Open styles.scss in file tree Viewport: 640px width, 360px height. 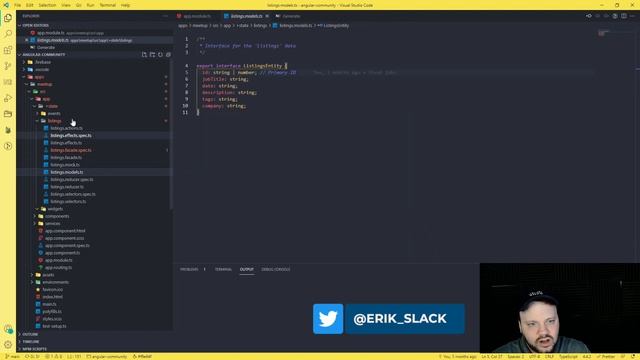[x=52, y=319]
